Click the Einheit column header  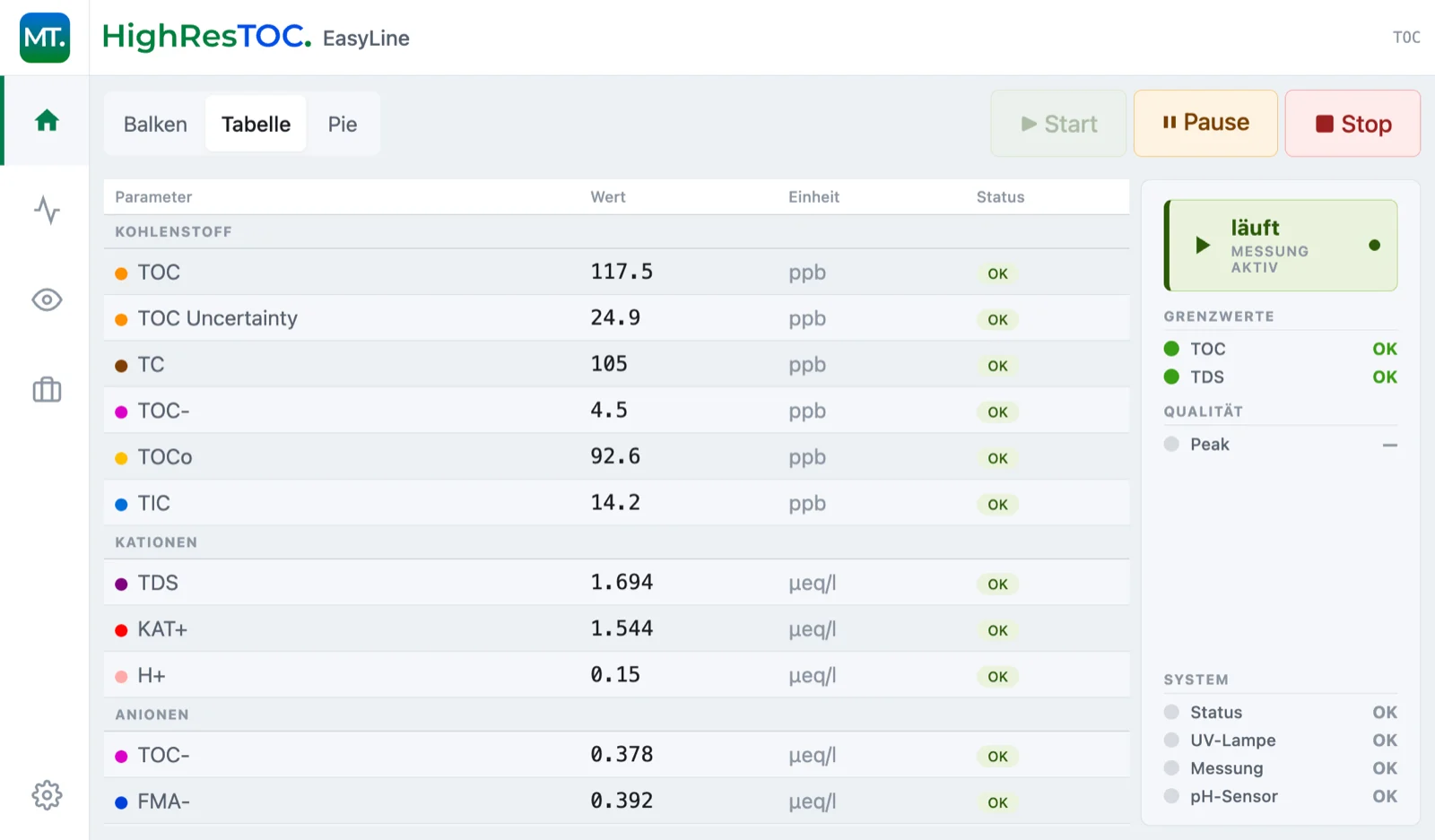coord(813,197)
